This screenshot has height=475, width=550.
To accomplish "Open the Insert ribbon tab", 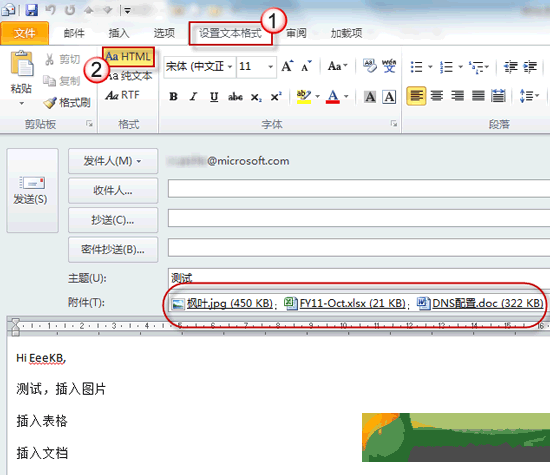I will point(119,33).
